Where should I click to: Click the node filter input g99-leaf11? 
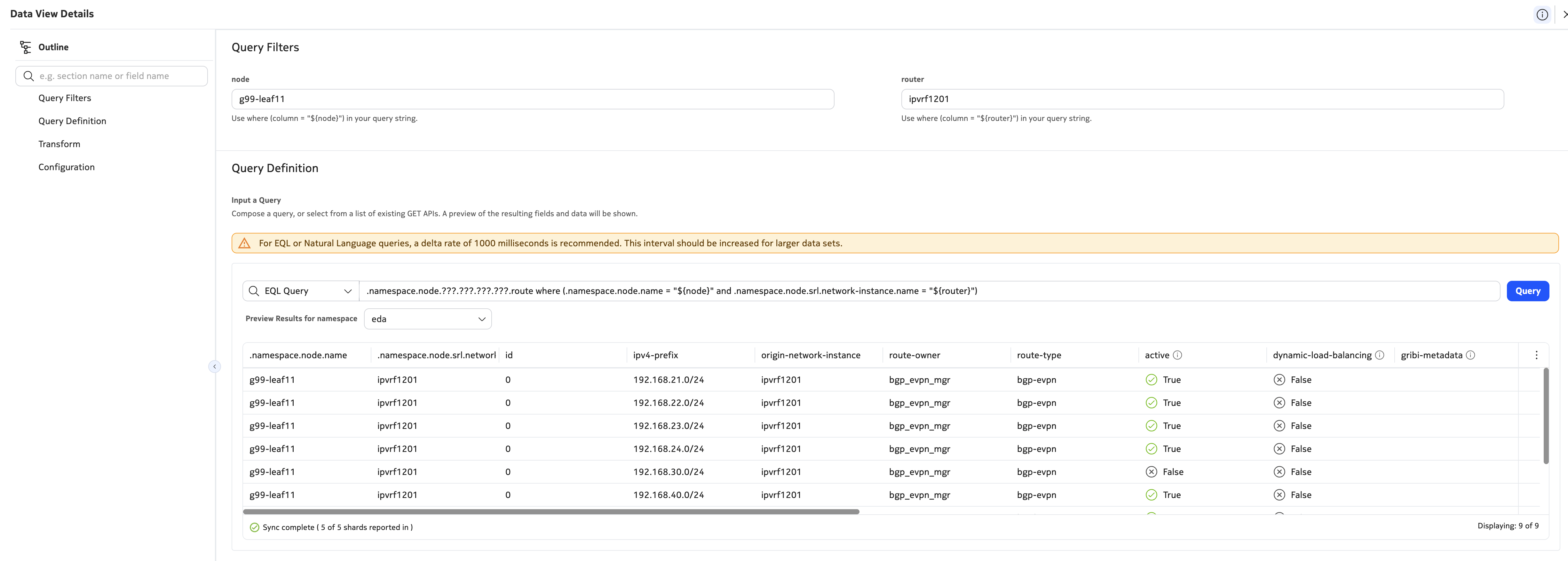pos(533,99)
